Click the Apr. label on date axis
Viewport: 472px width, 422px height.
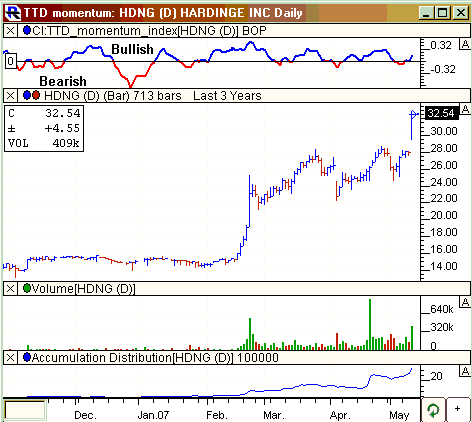[340, 415]
